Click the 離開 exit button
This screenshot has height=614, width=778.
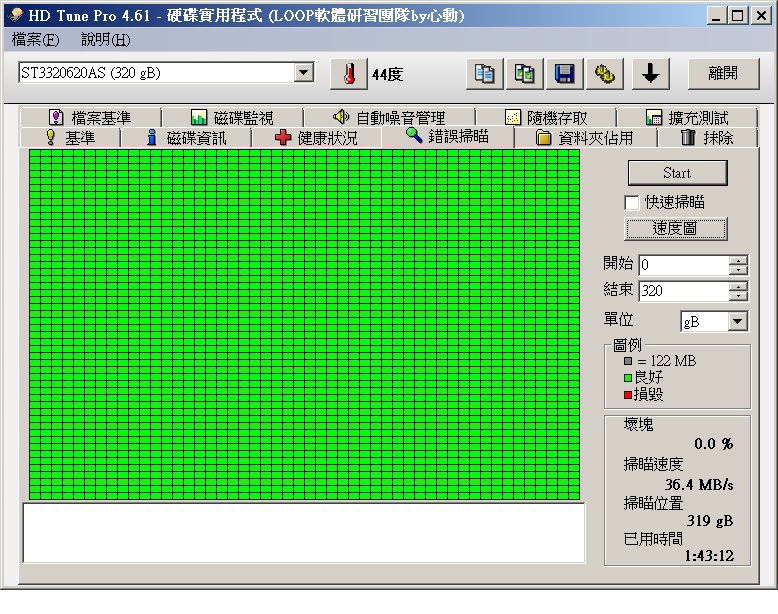point(723,73)
